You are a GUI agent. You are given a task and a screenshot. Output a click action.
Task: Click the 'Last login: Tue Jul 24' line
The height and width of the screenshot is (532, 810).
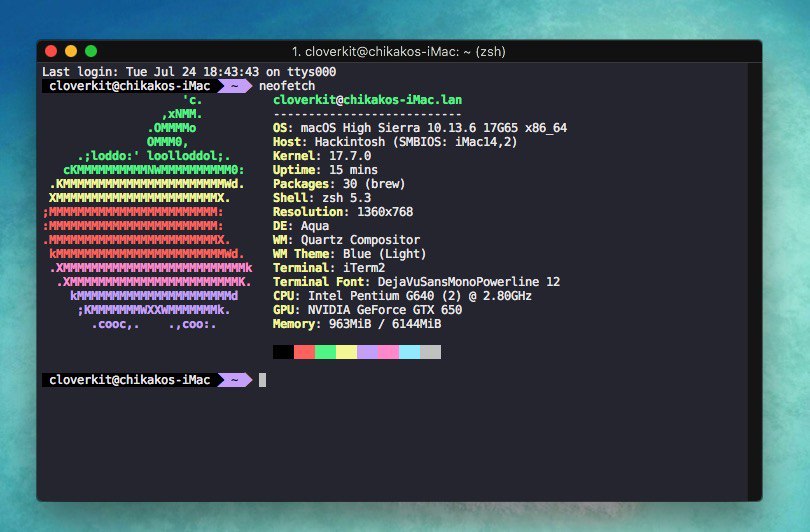[x=189, y=72]
